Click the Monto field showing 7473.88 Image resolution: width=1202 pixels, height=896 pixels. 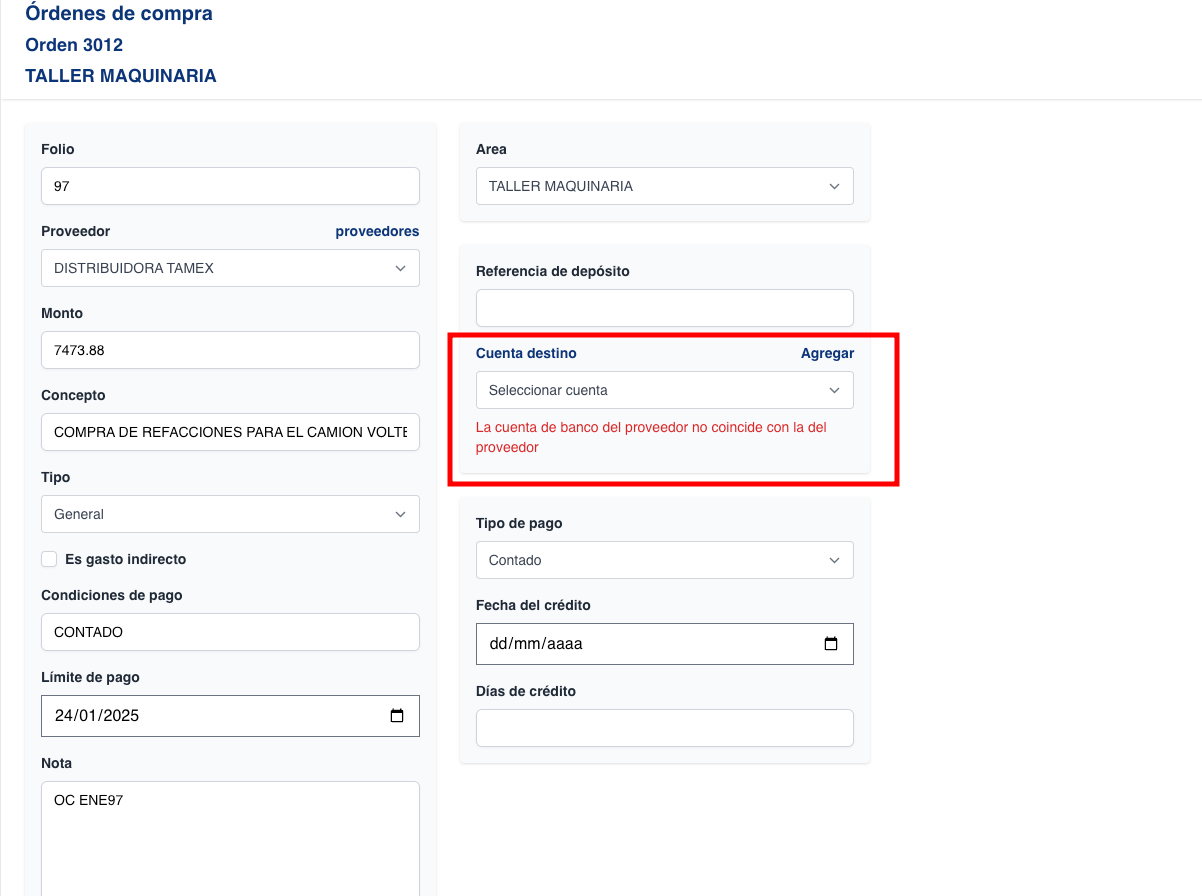click(230, 350)
